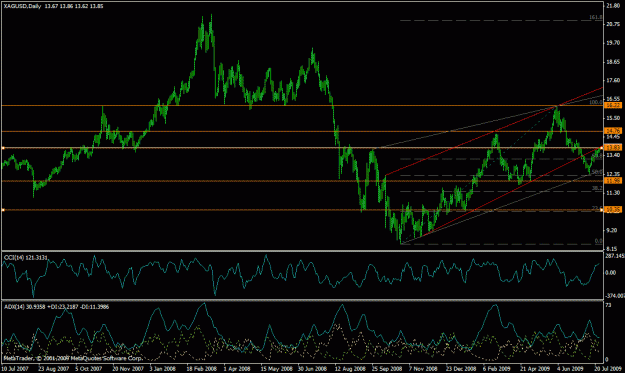
Task: Click the 100.0 Fibonacci level label
Action: 596,102
